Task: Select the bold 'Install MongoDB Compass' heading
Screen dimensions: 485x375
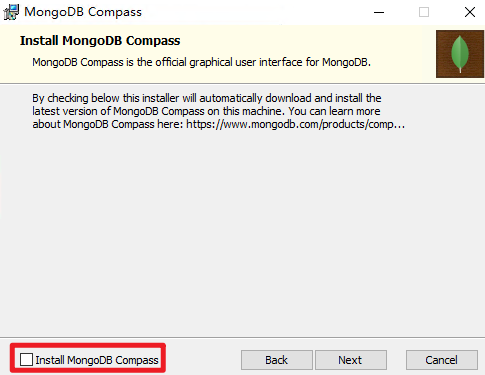Action: pyautogui.click(x=100, y=41)
